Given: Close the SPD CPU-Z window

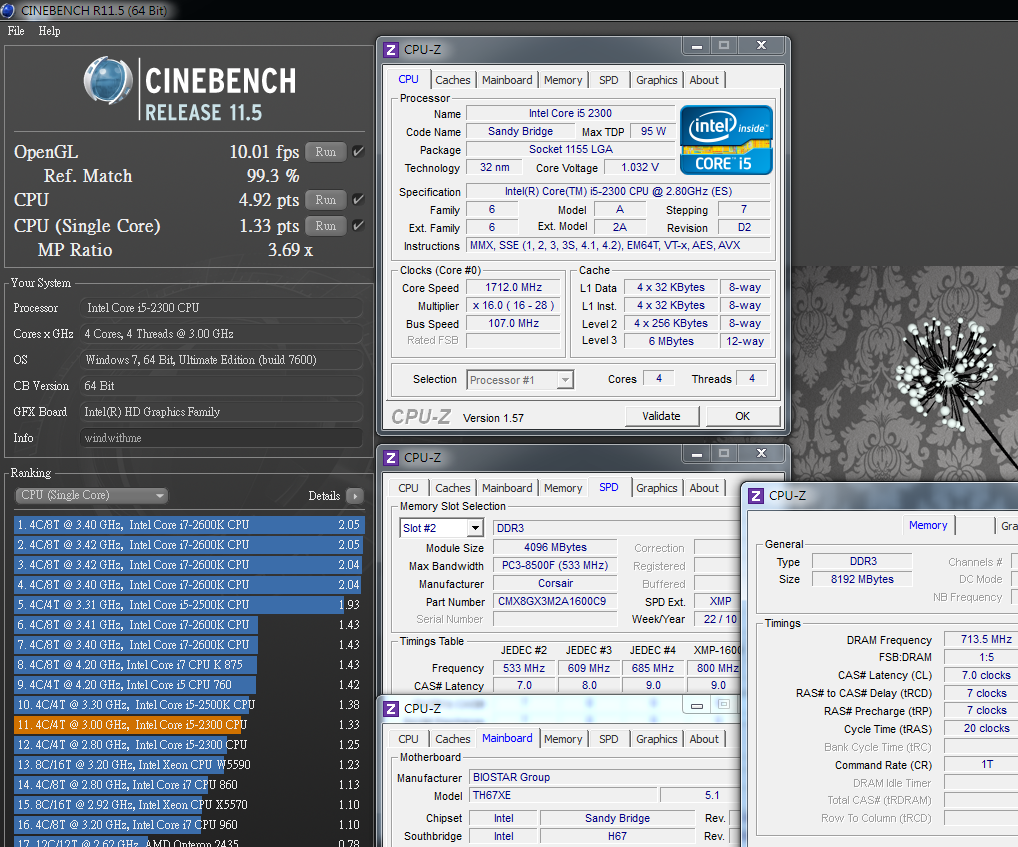Looking at the screenshot, I should 762,453.
